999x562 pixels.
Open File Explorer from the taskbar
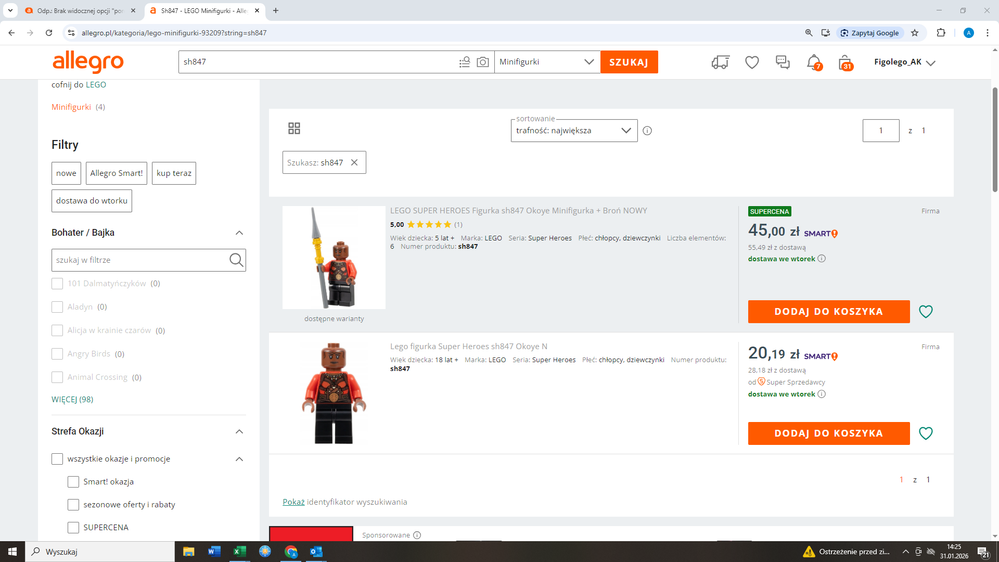coord(189,551)
